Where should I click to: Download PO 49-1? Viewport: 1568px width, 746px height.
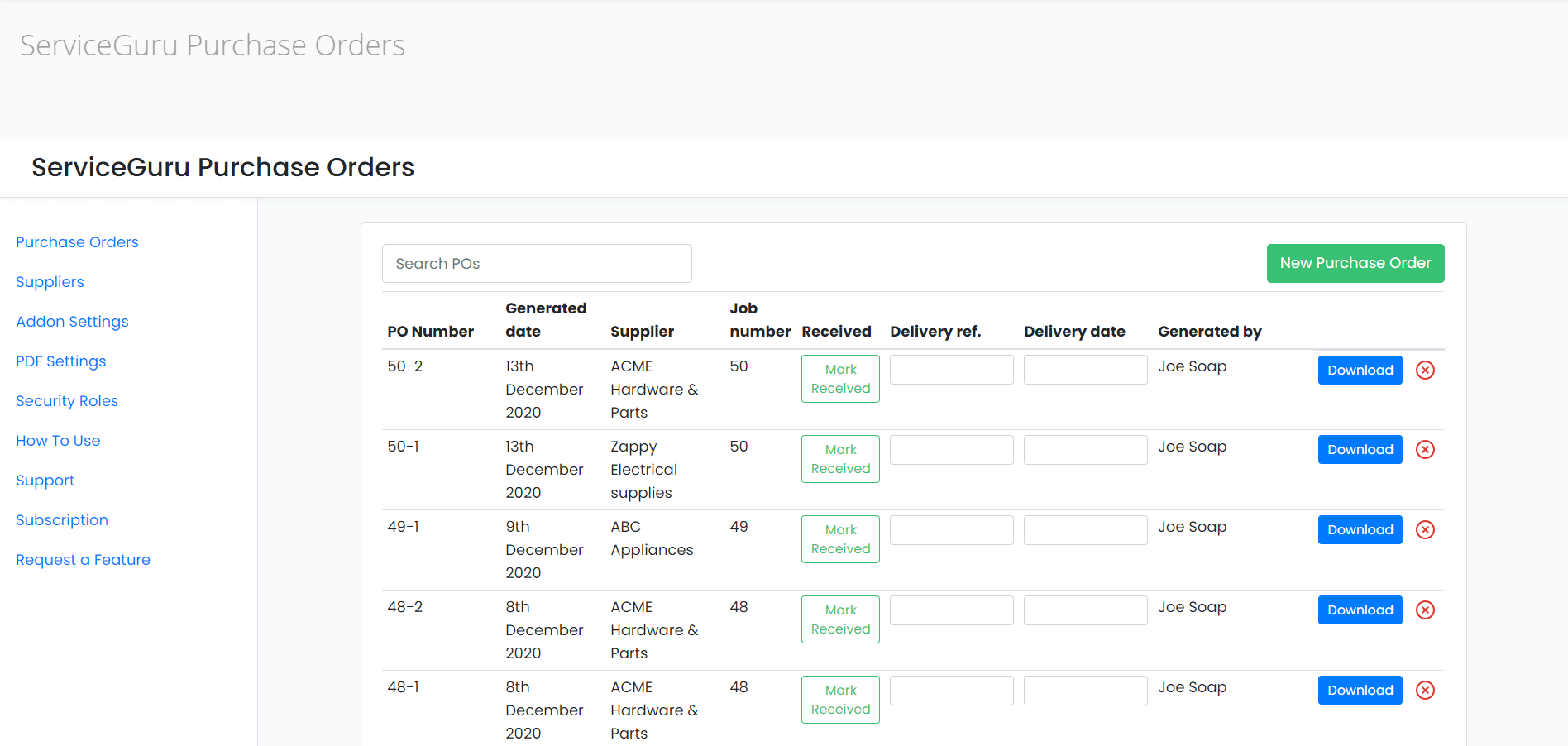[x=1360, y=529]
